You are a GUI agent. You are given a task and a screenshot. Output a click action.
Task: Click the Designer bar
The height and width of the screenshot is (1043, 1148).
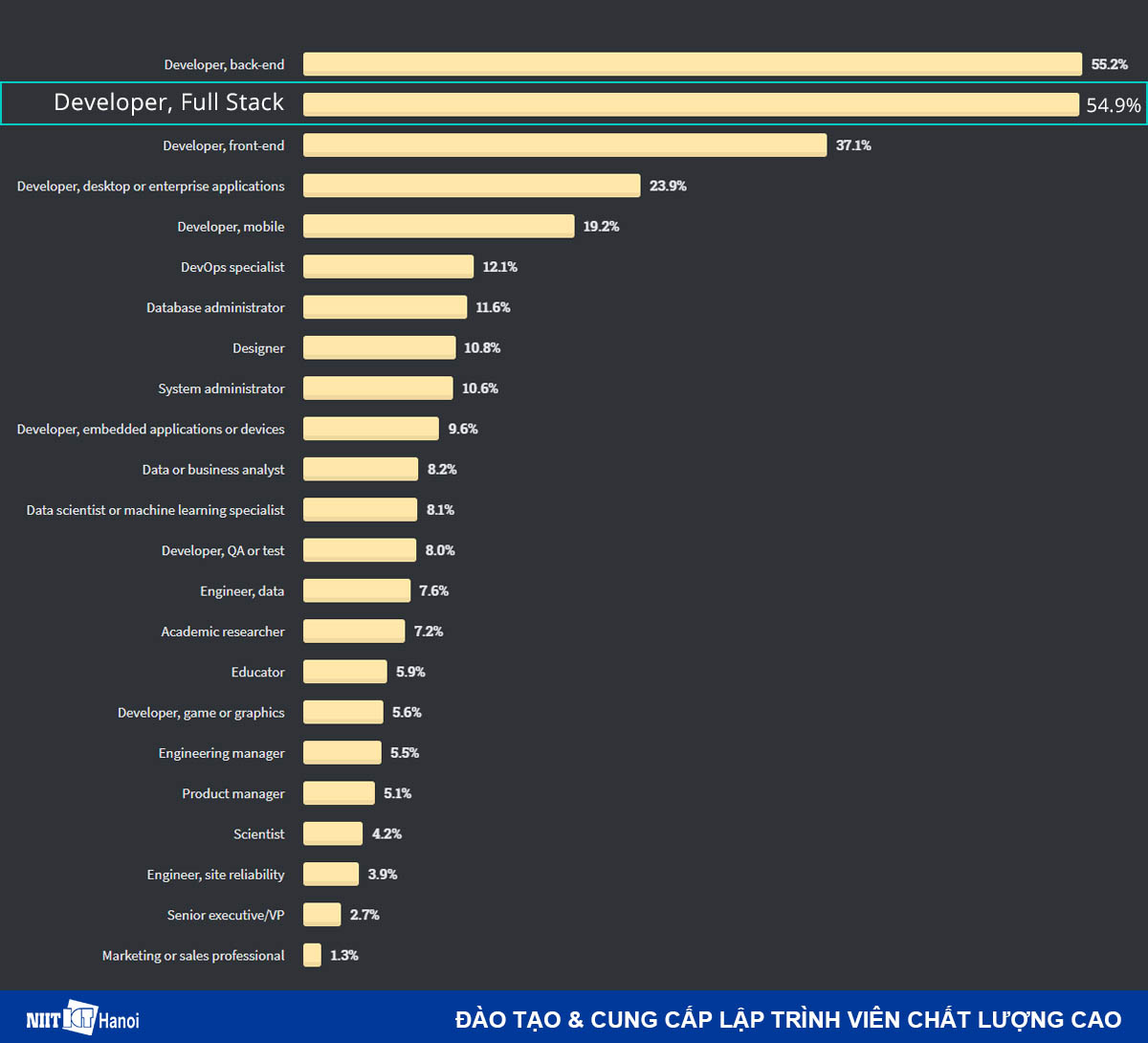point(379,347)
